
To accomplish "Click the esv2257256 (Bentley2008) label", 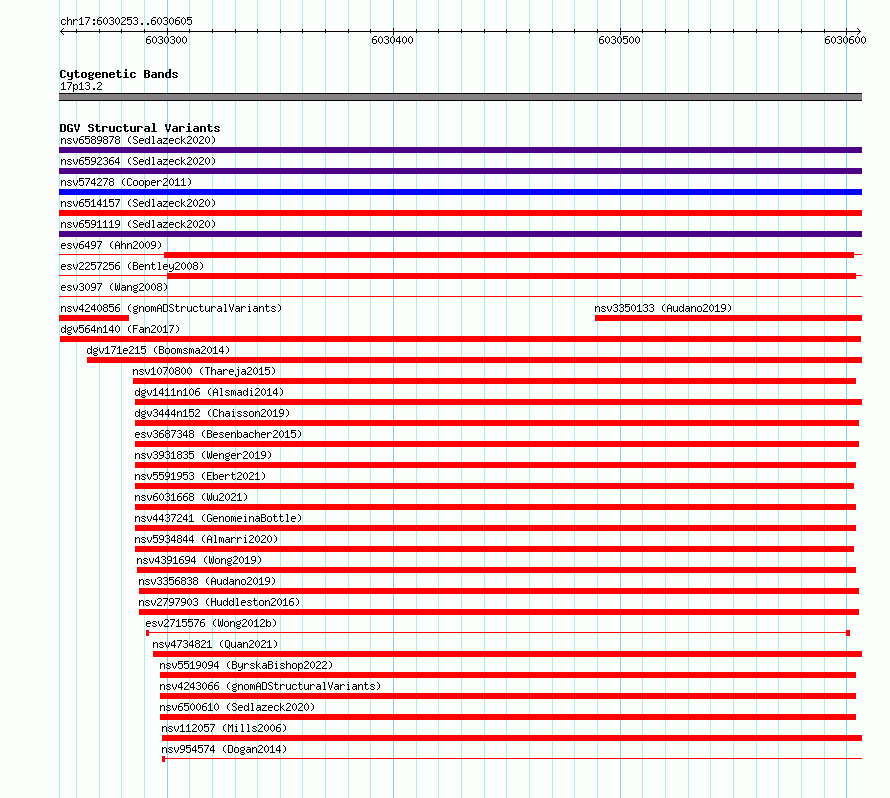I will pos(132,266).
